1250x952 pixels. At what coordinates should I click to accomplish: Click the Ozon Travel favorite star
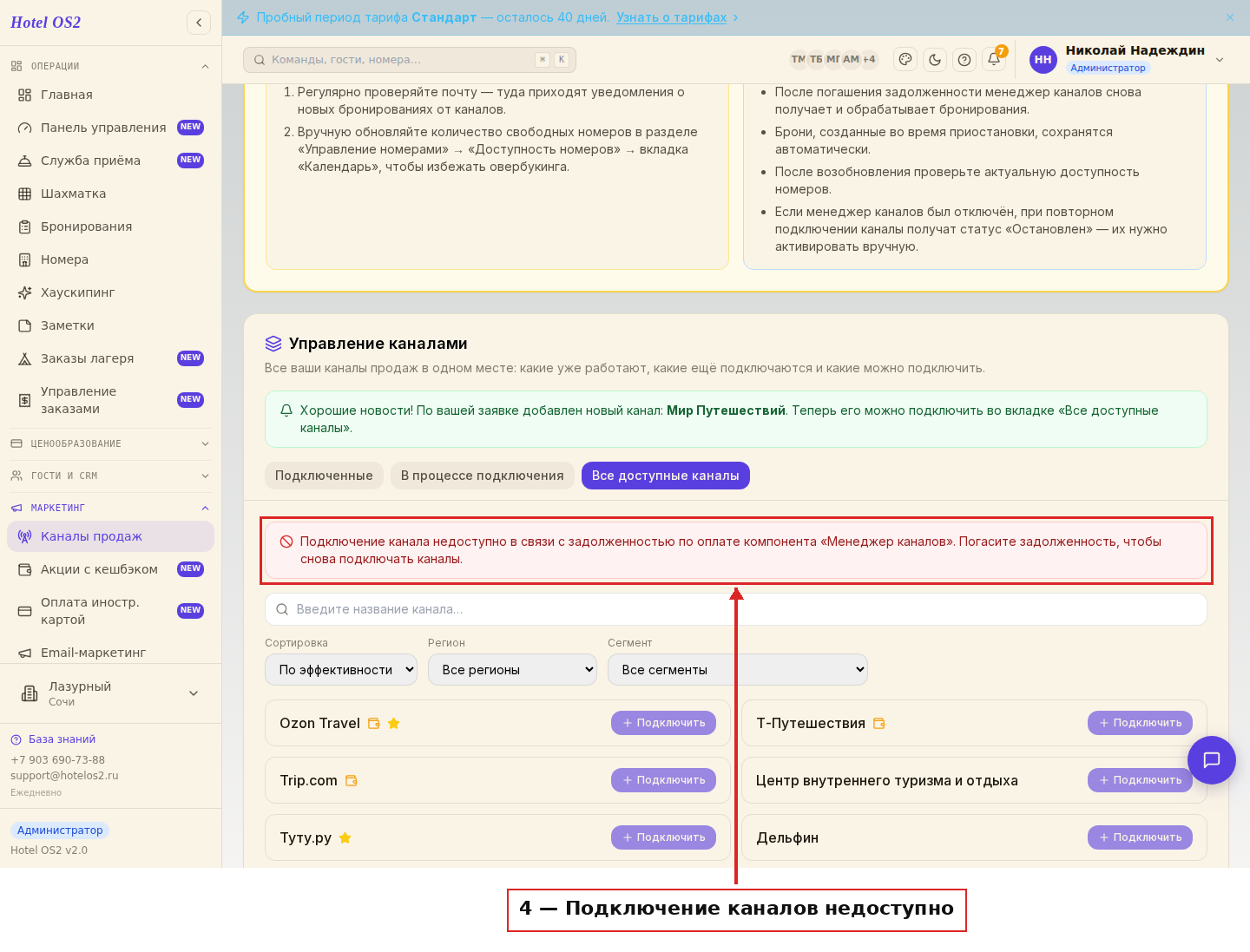(393, 723)
